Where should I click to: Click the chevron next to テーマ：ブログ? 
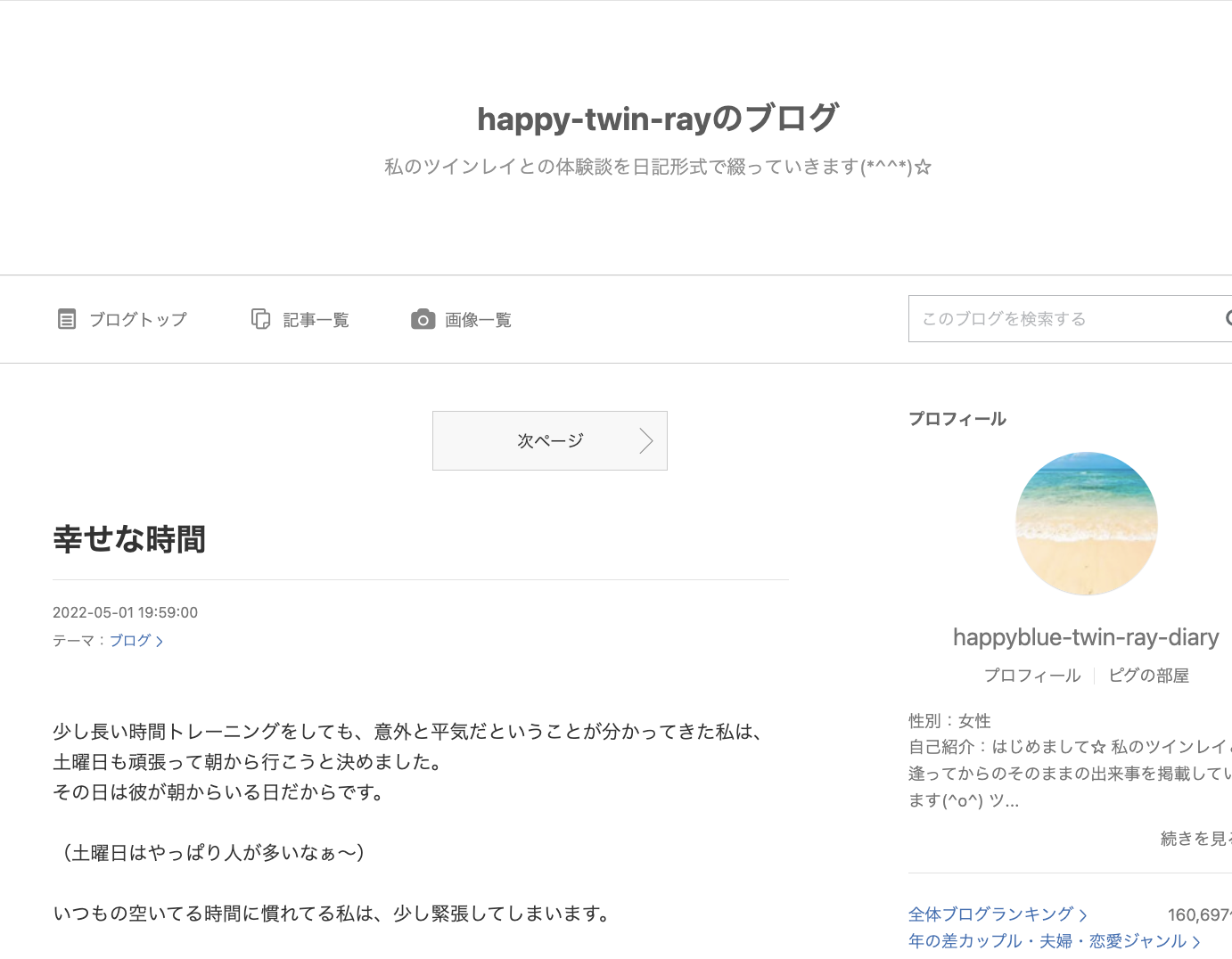[160, 641]
